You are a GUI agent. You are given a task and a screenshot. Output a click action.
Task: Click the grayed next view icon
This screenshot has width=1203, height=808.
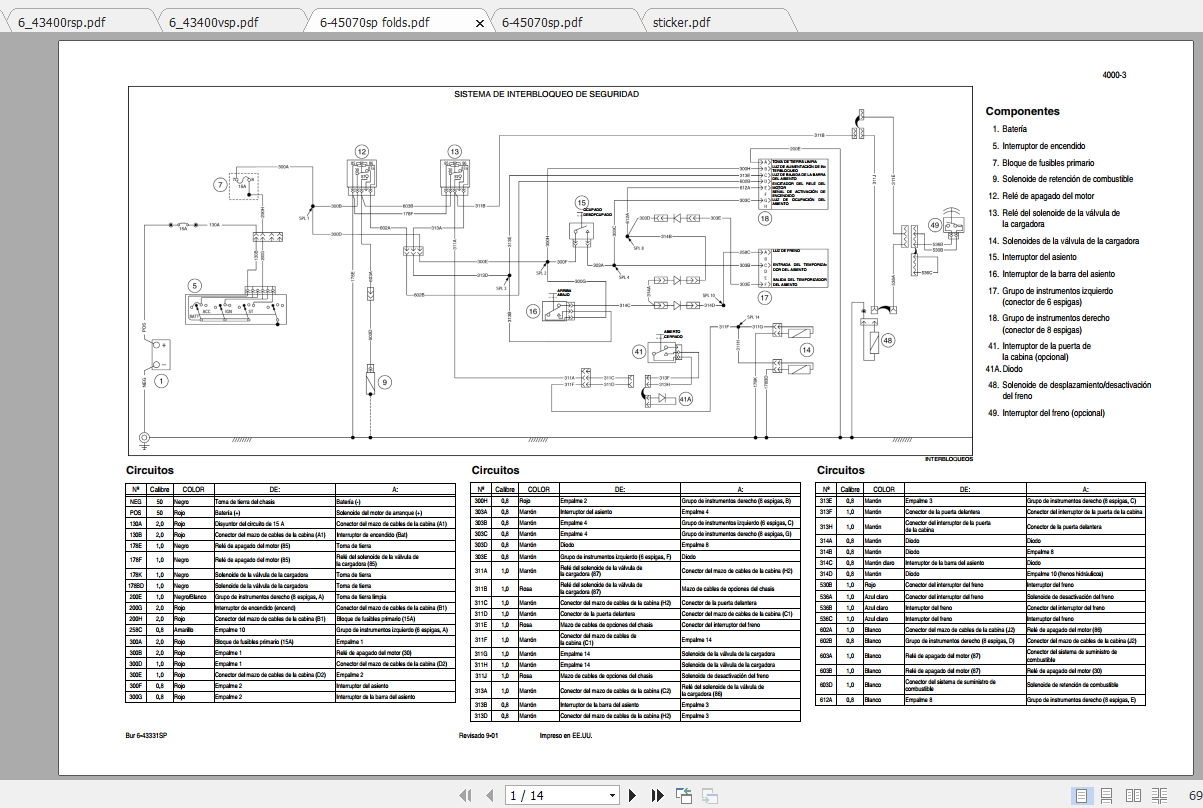(709, 795)
